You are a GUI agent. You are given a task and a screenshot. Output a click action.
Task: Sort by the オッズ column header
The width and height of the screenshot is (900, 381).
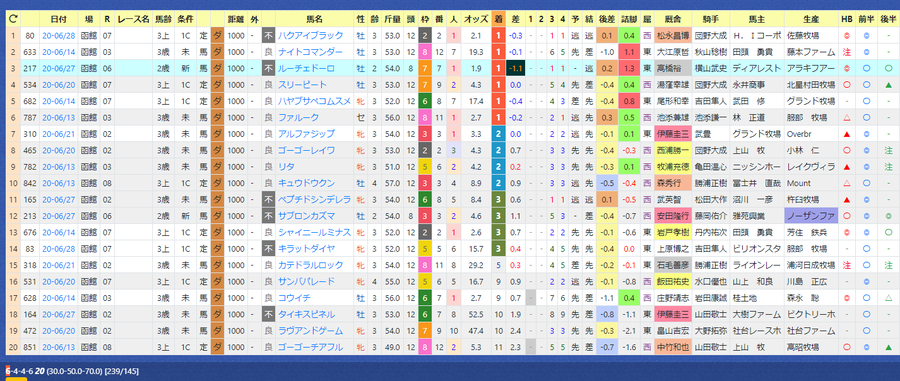[476, 18]
